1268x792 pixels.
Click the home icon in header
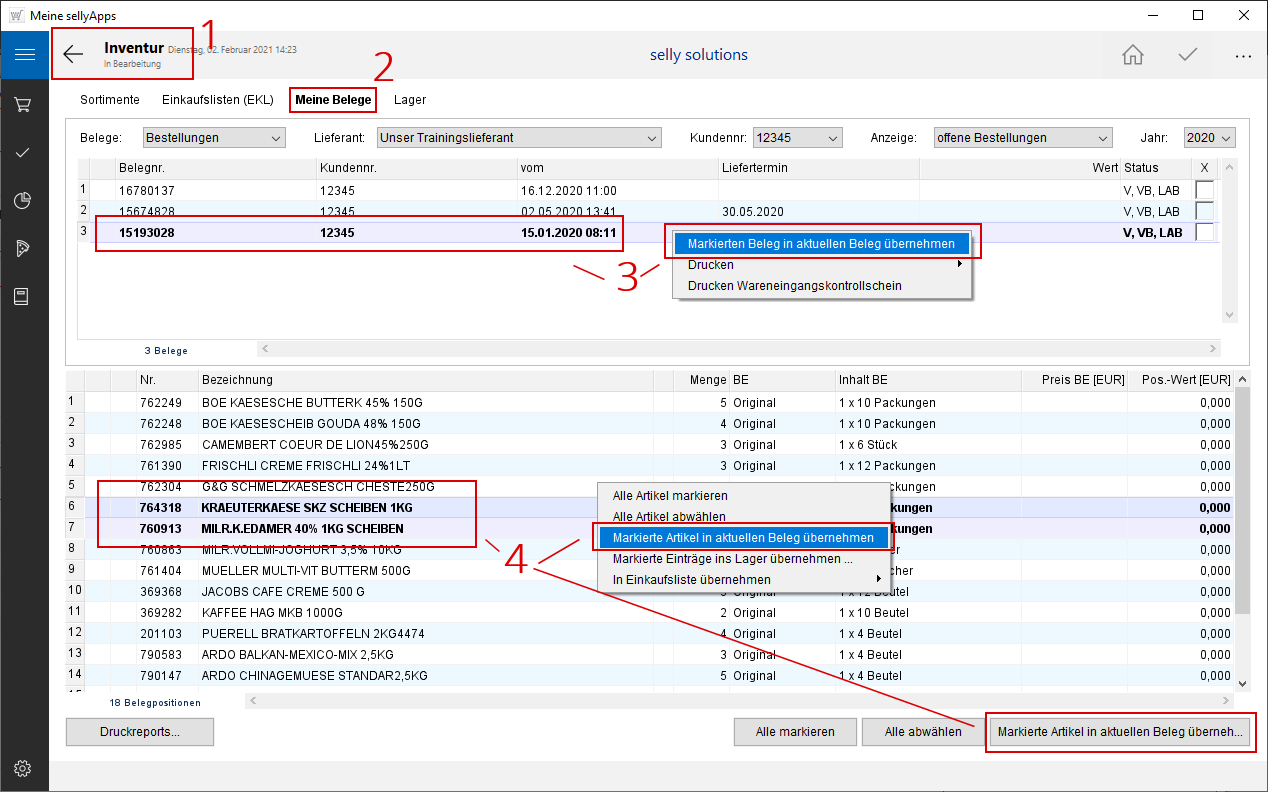tap(1133, 55)
